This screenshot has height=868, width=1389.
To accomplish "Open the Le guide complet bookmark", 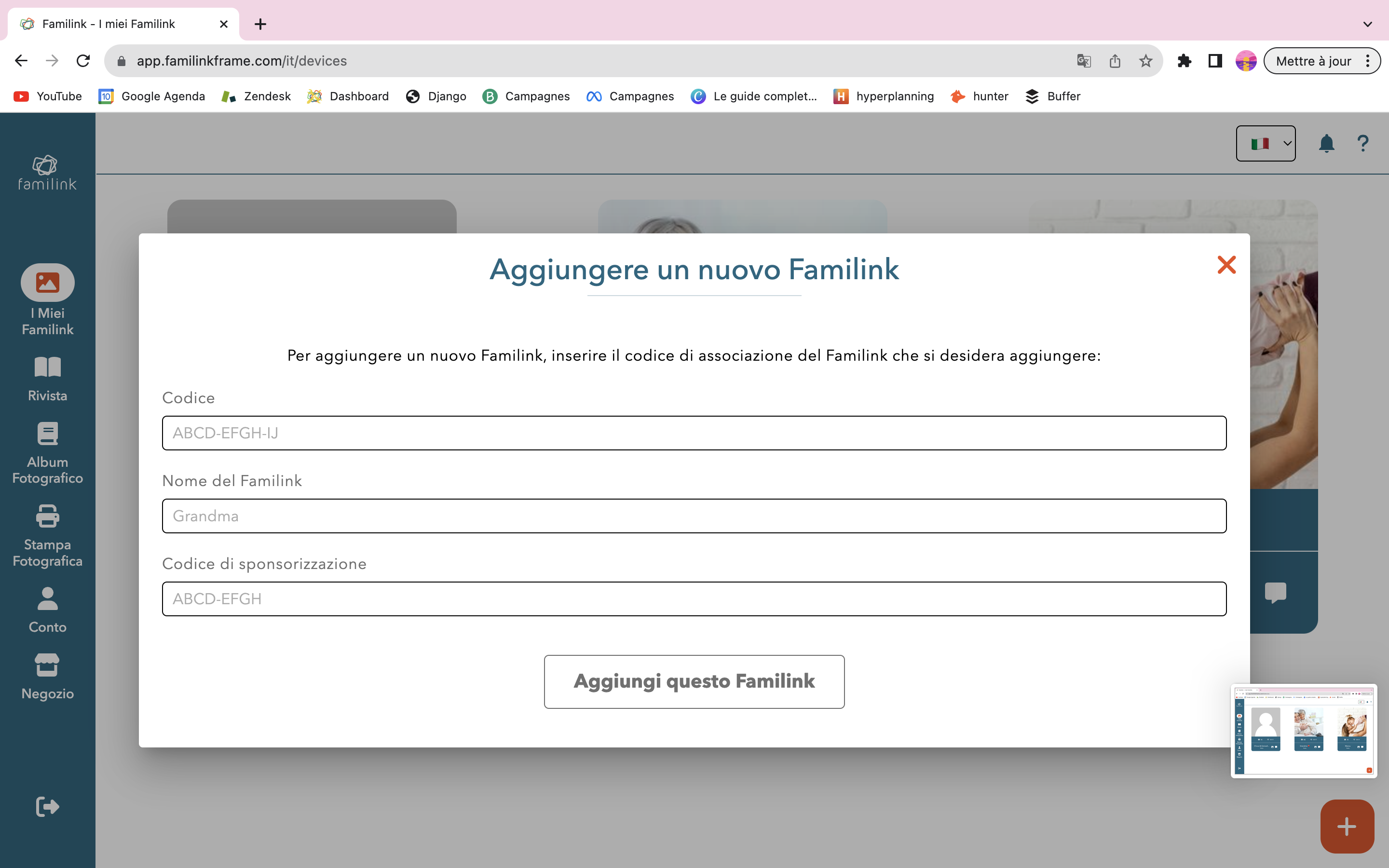I will click(x=754, y=96).
